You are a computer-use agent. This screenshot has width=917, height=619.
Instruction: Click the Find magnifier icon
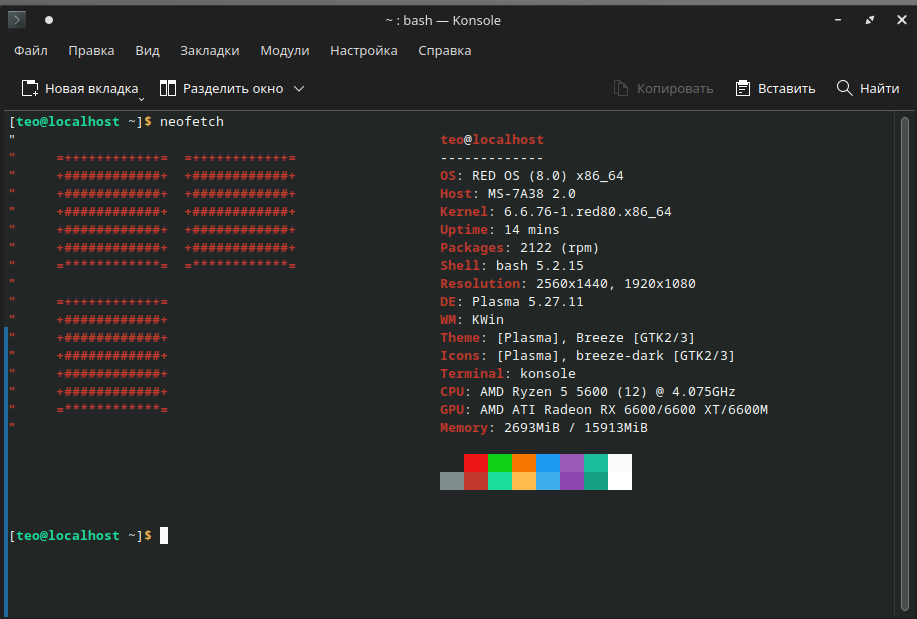(x=844, y=88)
